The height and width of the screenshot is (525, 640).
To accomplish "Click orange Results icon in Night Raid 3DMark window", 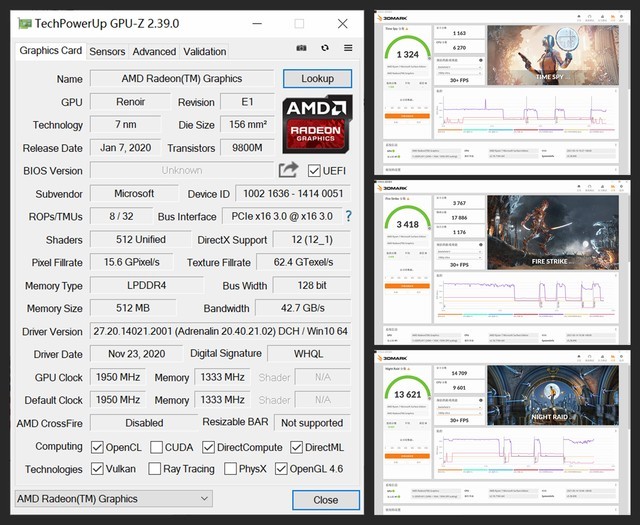I will pos(613,358).
